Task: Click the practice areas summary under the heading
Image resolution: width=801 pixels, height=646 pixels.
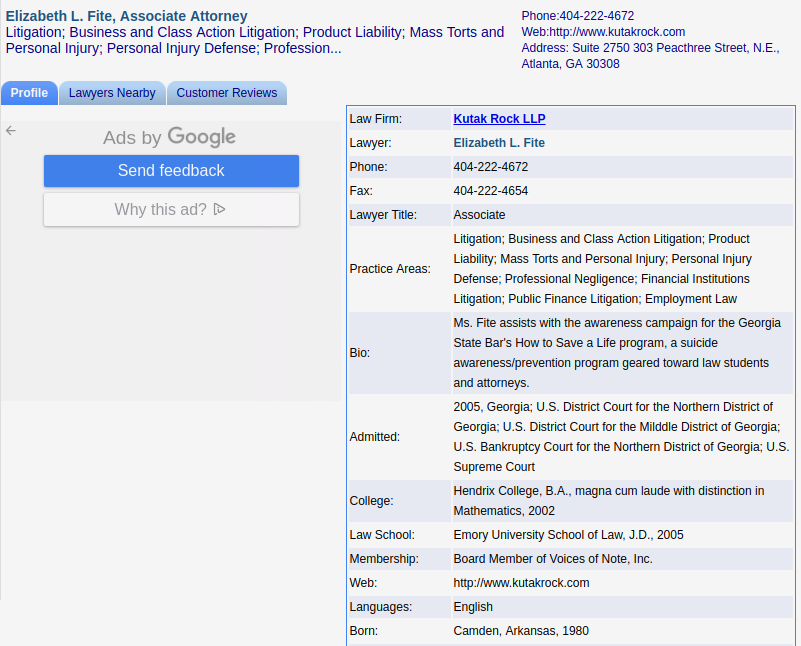Action: pos(255,40)
